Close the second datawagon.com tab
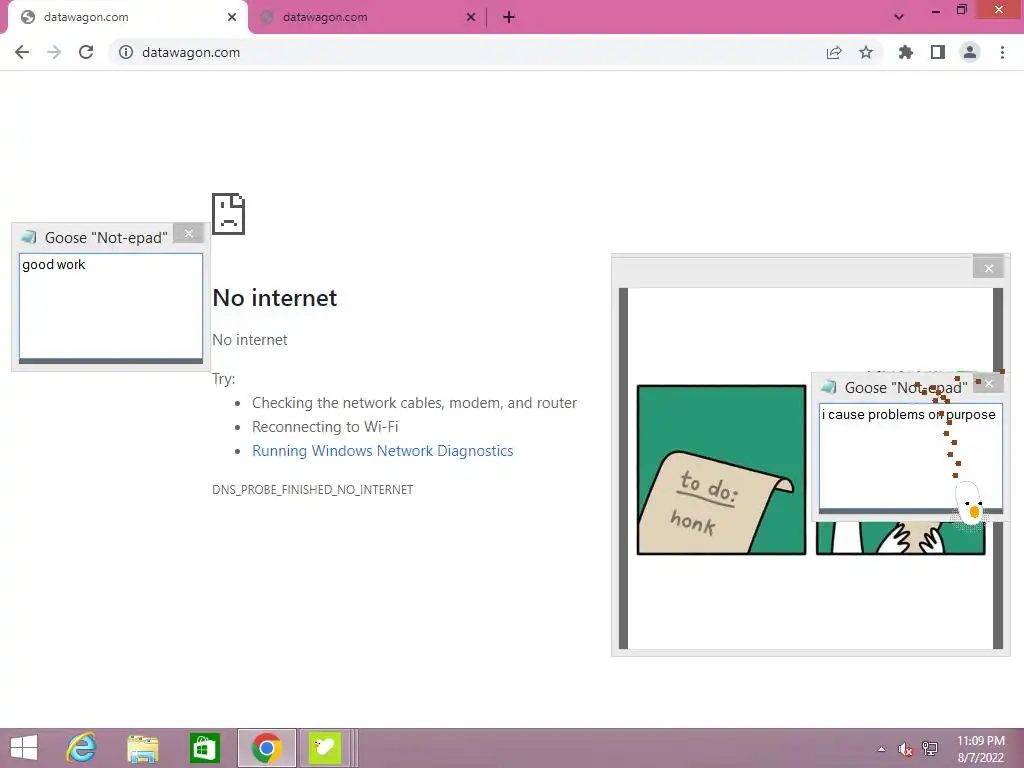This screenshot has width=1024, height=768. [471, 18]
